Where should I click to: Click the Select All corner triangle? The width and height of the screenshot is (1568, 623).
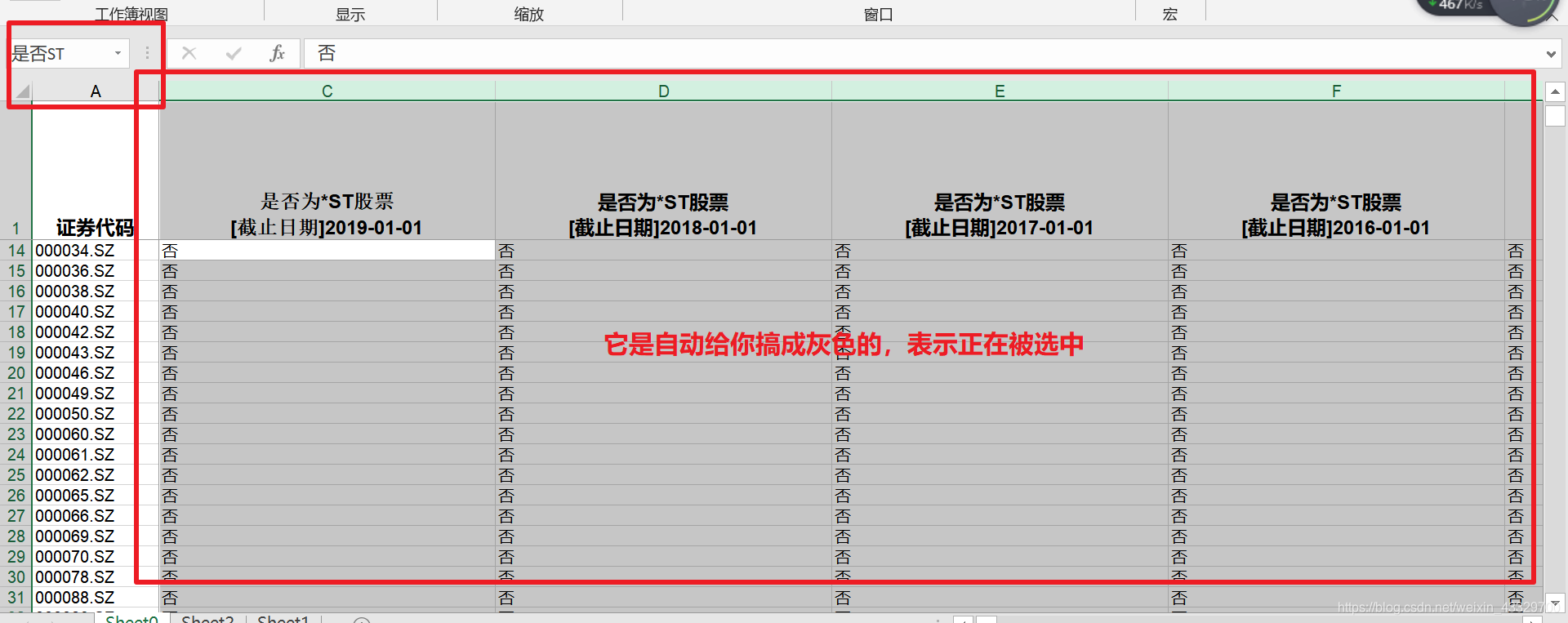tap(22, 91)
